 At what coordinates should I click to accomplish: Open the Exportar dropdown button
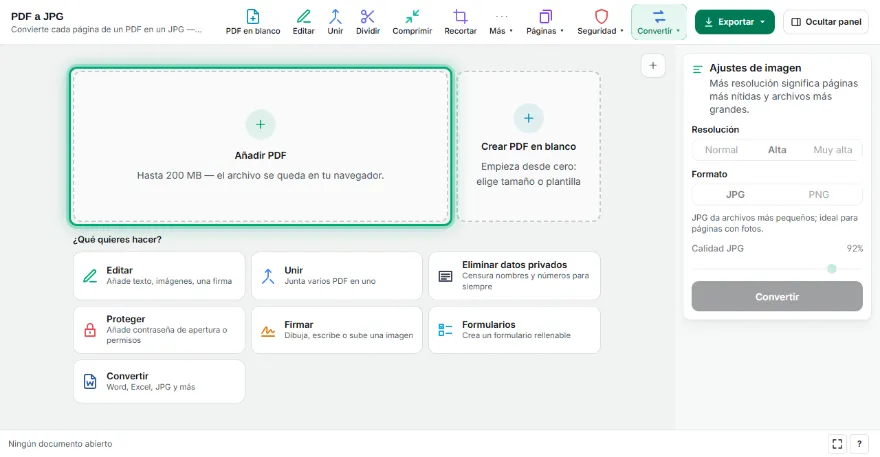(x=735, y=22)
